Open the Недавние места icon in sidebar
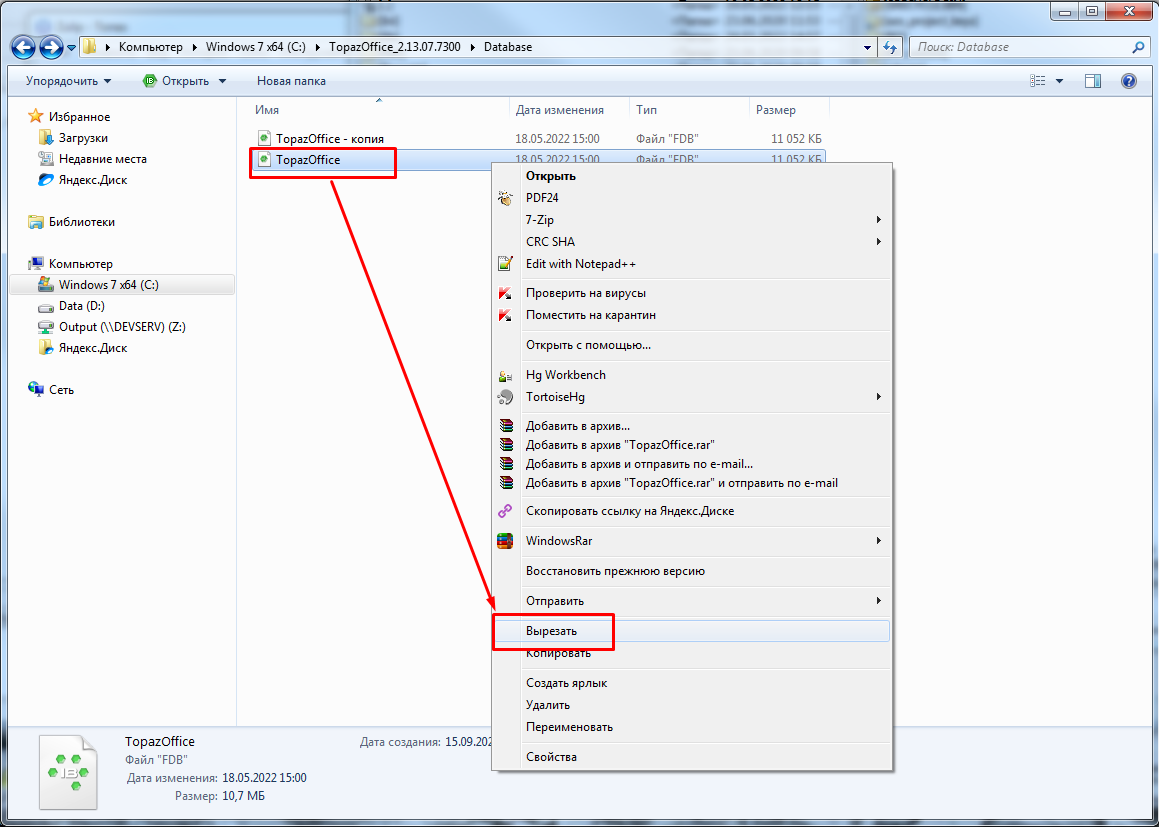Screen dimensions: 1159x827 click(46, 159)
